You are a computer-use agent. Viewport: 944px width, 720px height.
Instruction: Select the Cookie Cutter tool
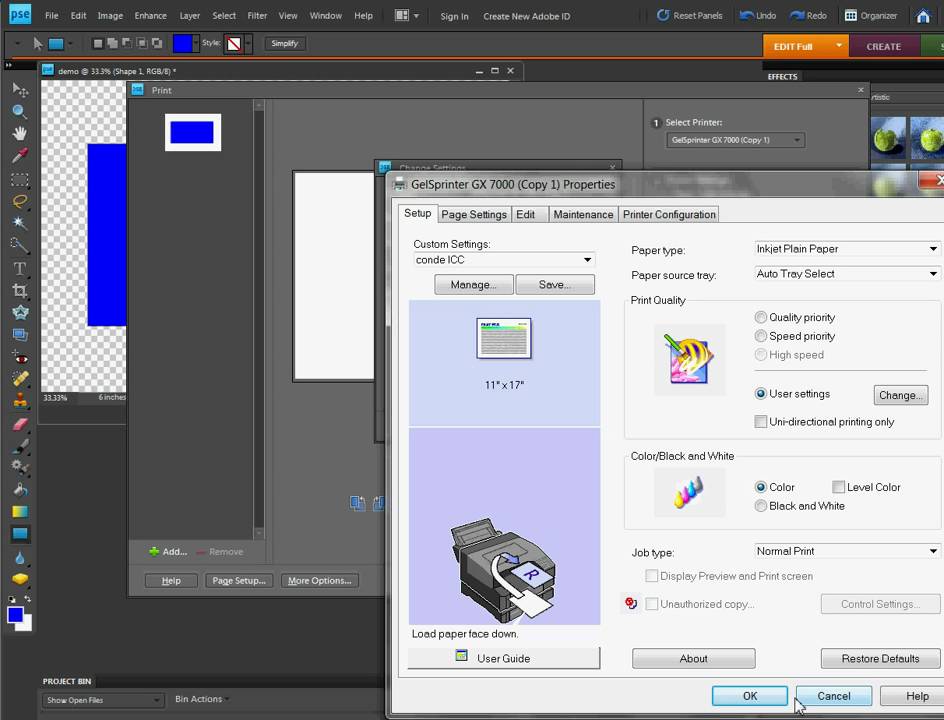pos(20,312)
